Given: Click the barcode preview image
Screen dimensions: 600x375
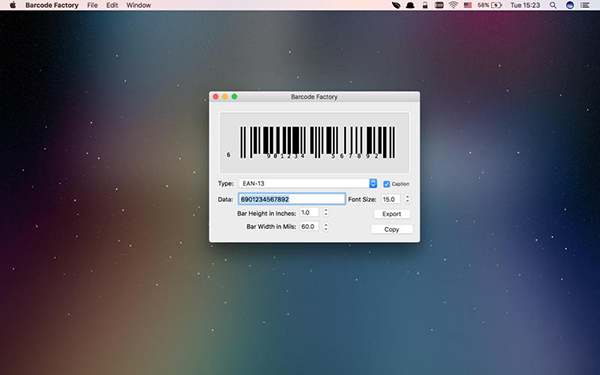Looking at the screenshot, I should point(314,142).
